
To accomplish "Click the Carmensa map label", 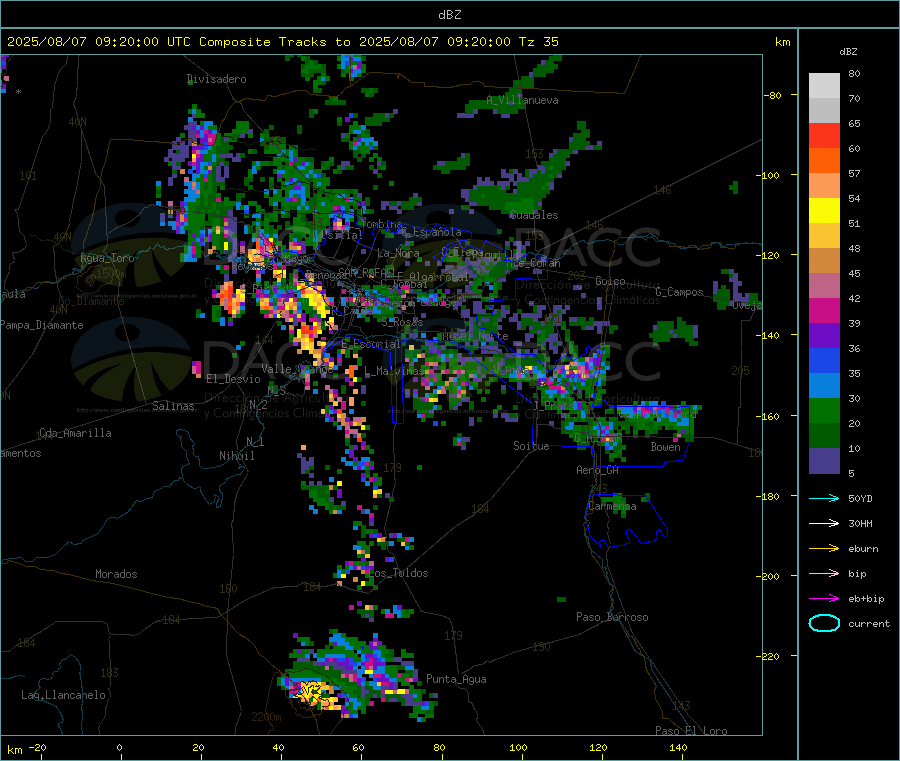I will point(612,506).
